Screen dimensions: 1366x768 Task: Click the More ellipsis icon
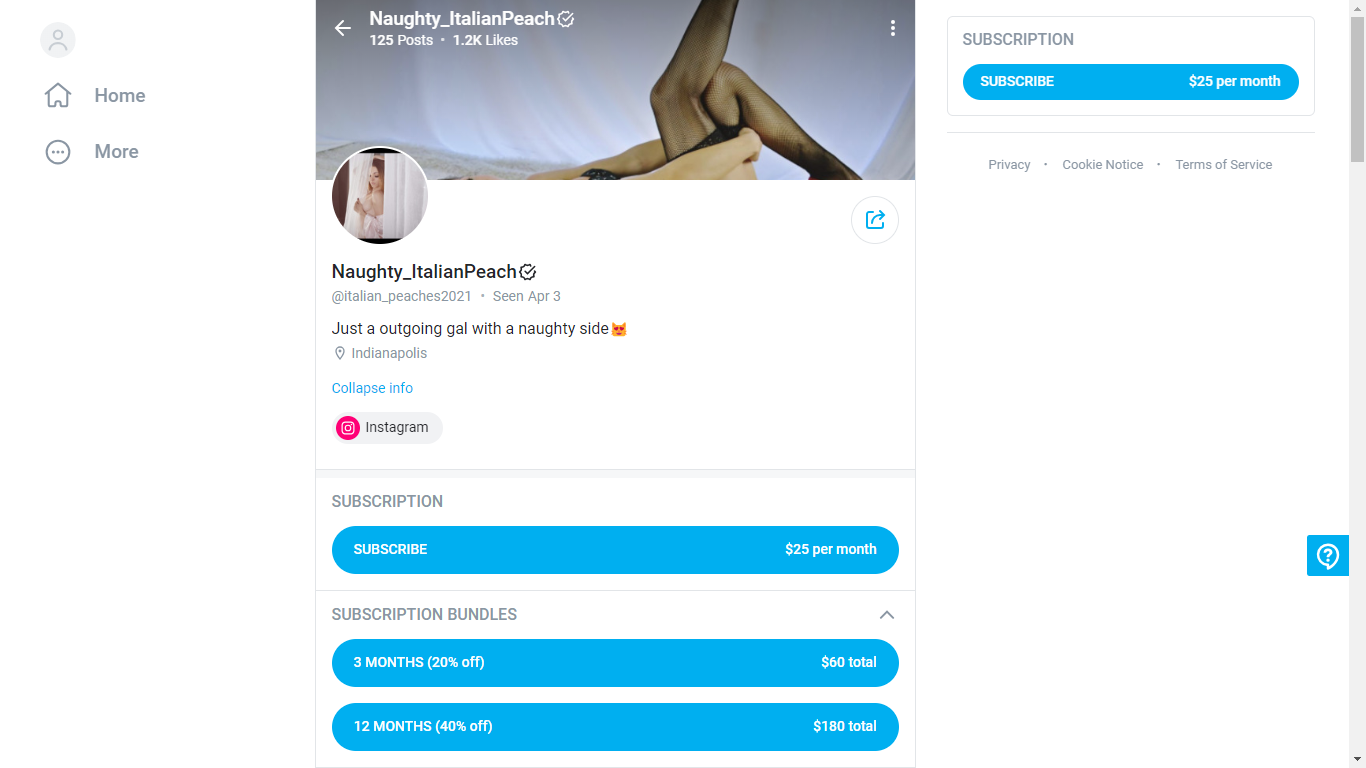point(58,152)
